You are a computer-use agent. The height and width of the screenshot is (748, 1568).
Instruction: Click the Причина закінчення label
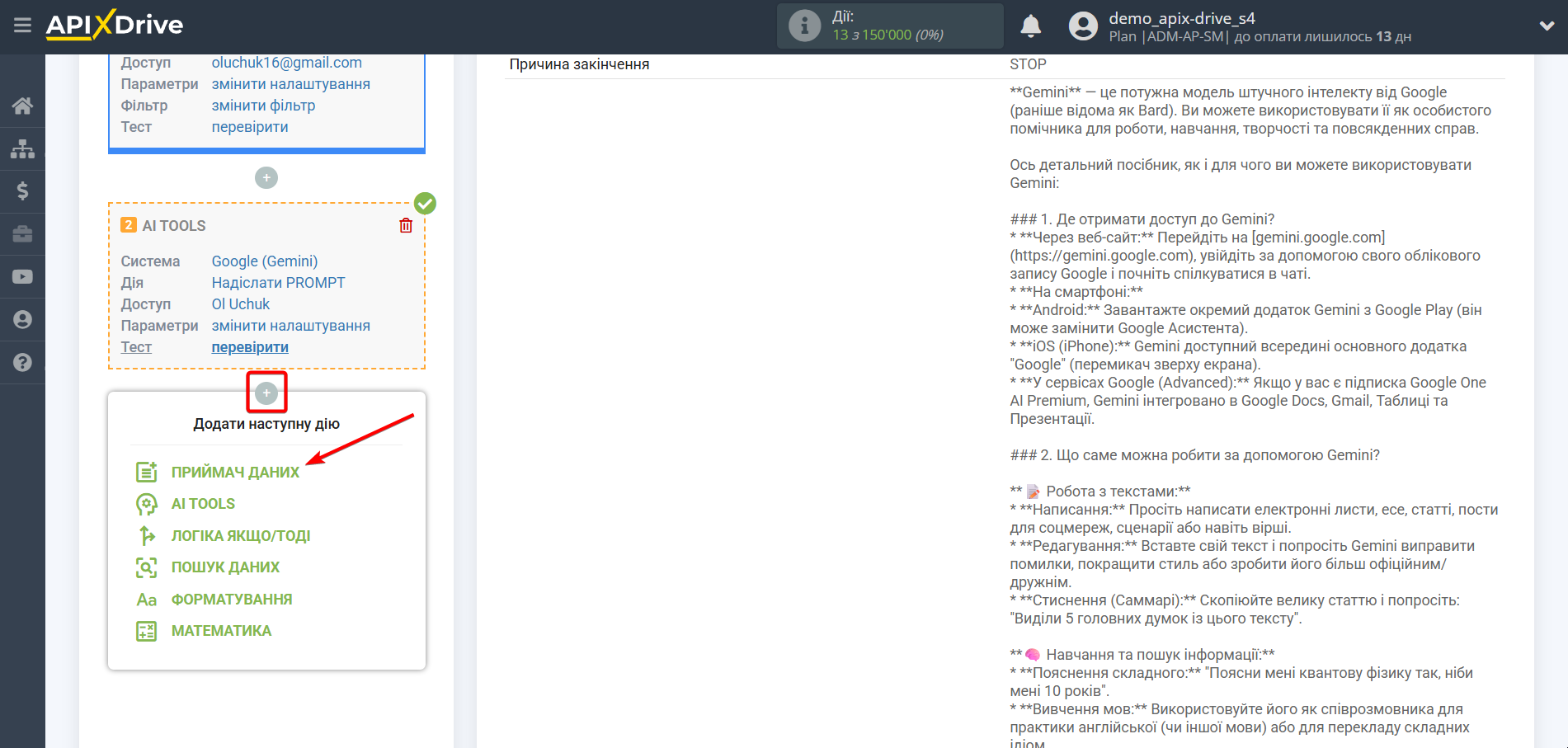[x=579, y=64]
